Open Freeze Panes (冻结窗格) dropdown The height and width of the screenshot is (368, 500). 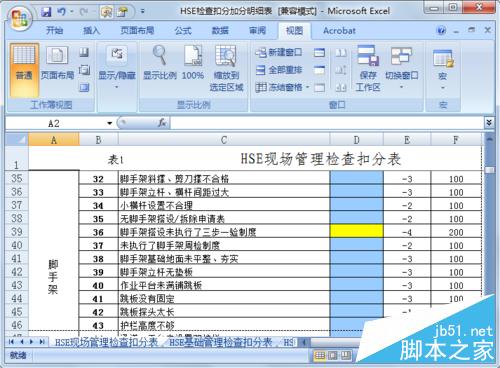pyautogui.click(x=282, y=87)
